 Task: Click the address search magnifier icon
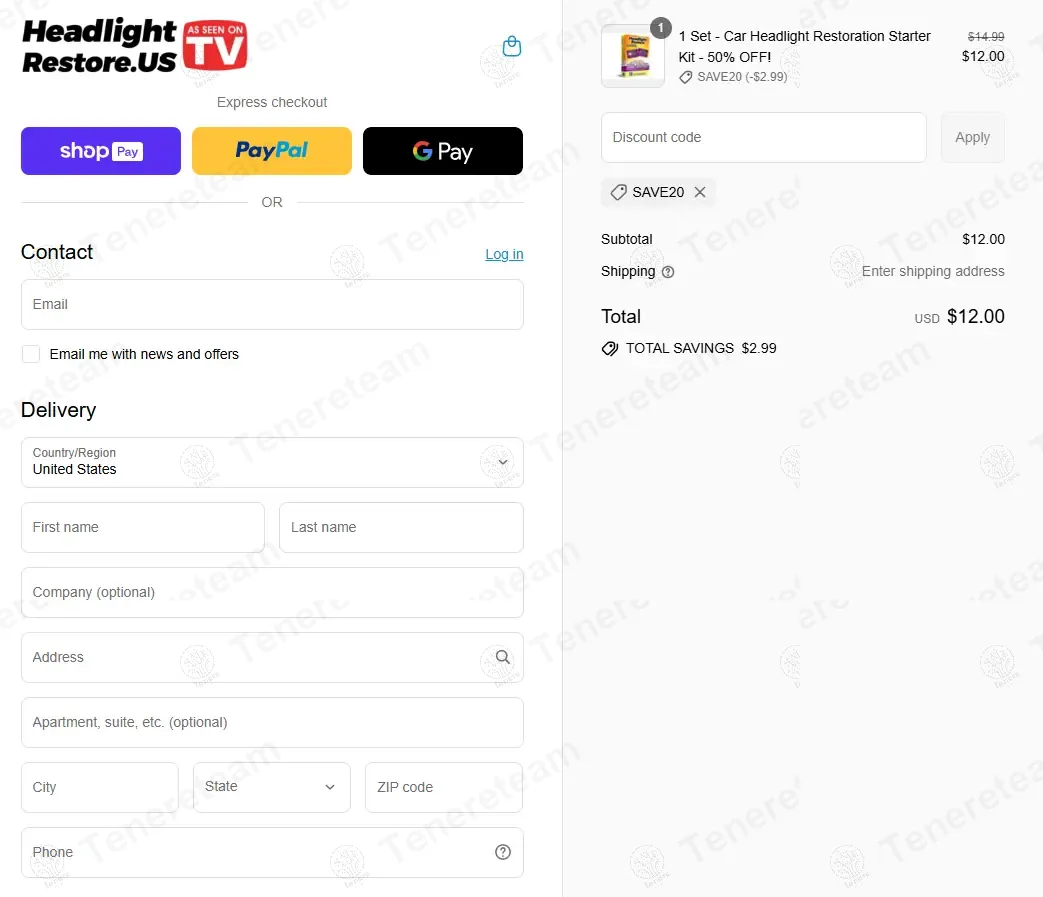(x=503, y=657)
